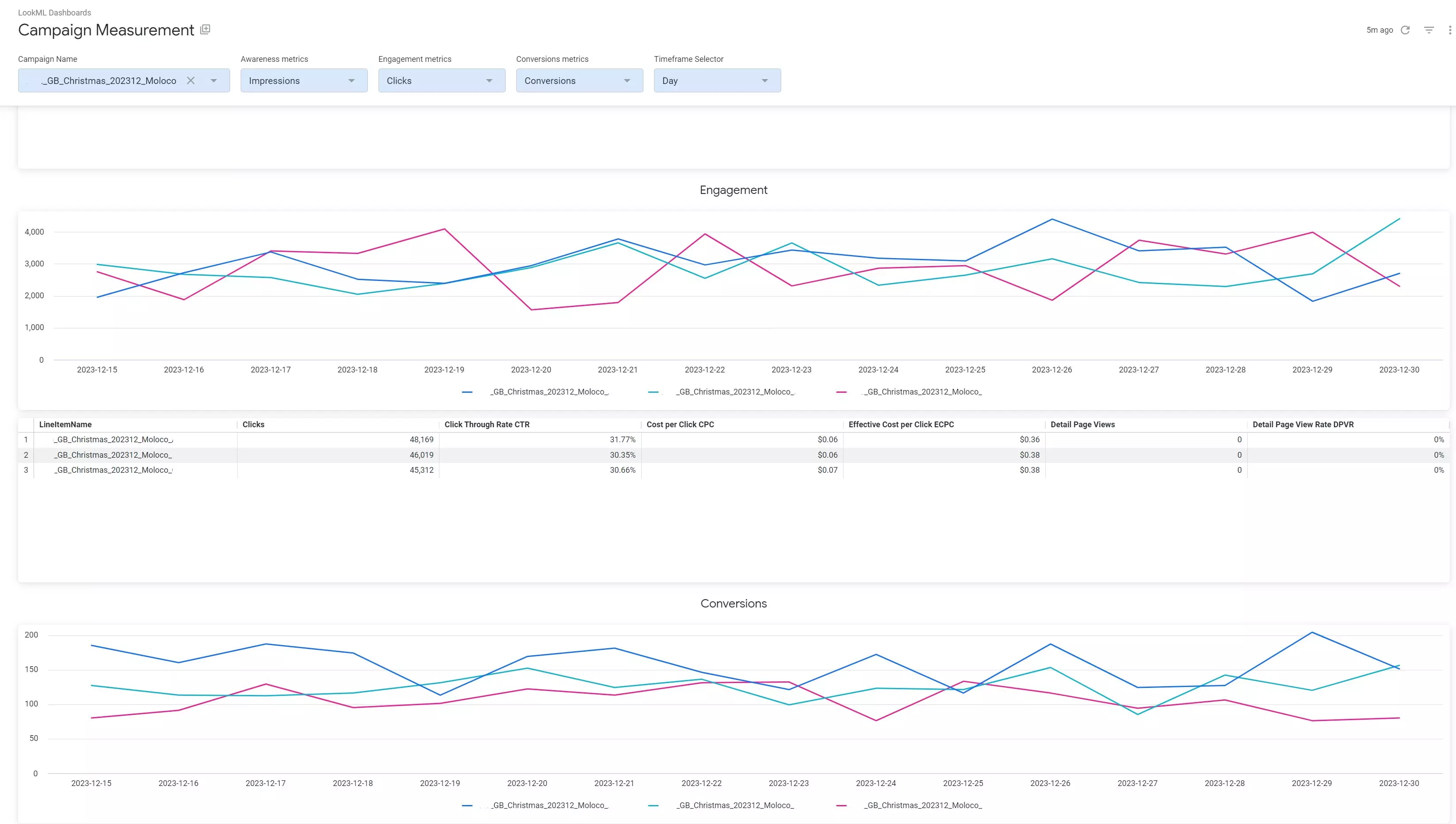Click 2023-12-19 label on Engagement chart axis
The height and width of the screenshot is (824, 1456).
[x=444, y=369]
